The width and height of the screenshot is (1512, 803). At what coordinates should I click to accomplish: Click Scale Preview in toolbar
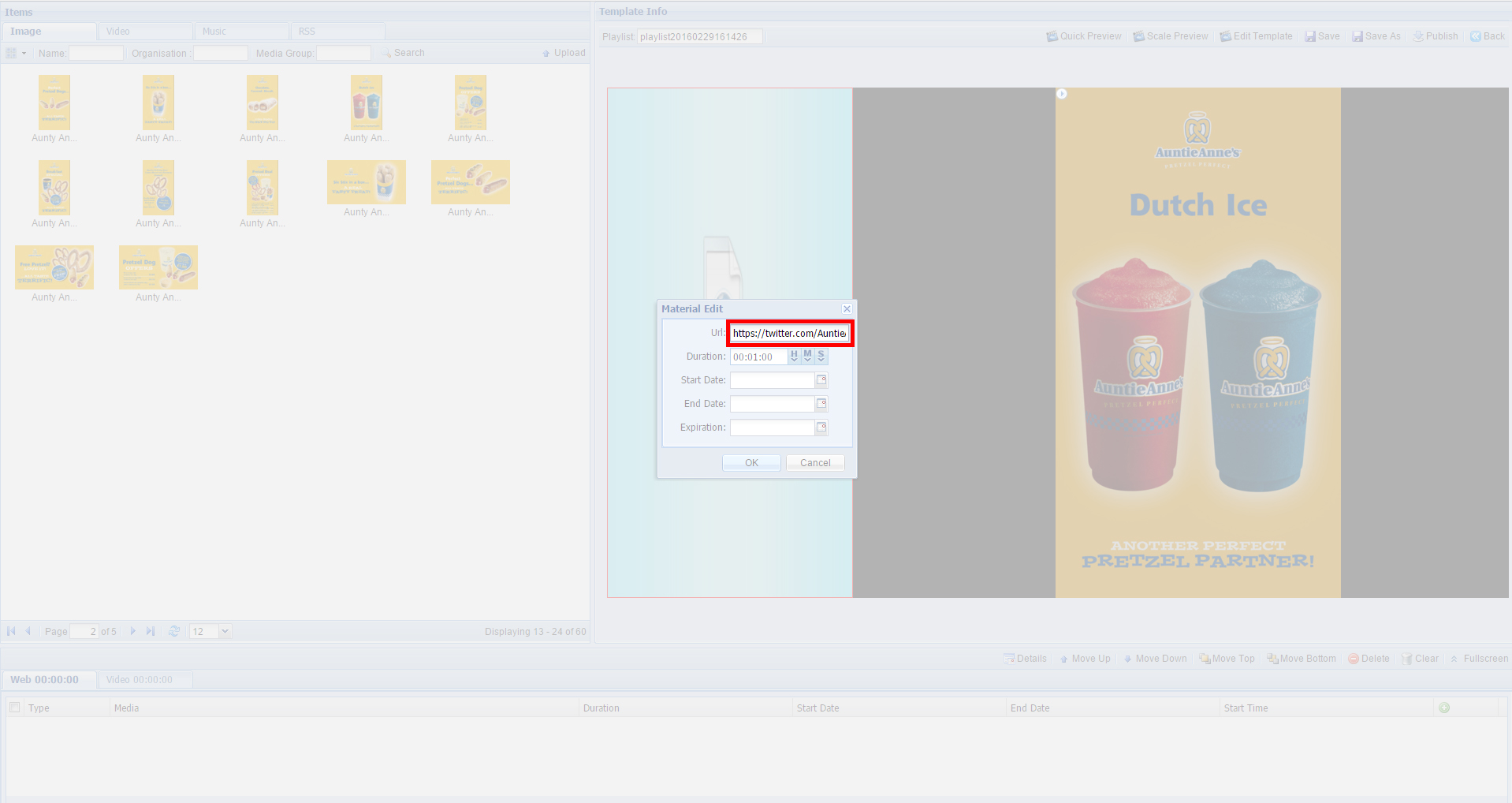tap(1171, 36)
